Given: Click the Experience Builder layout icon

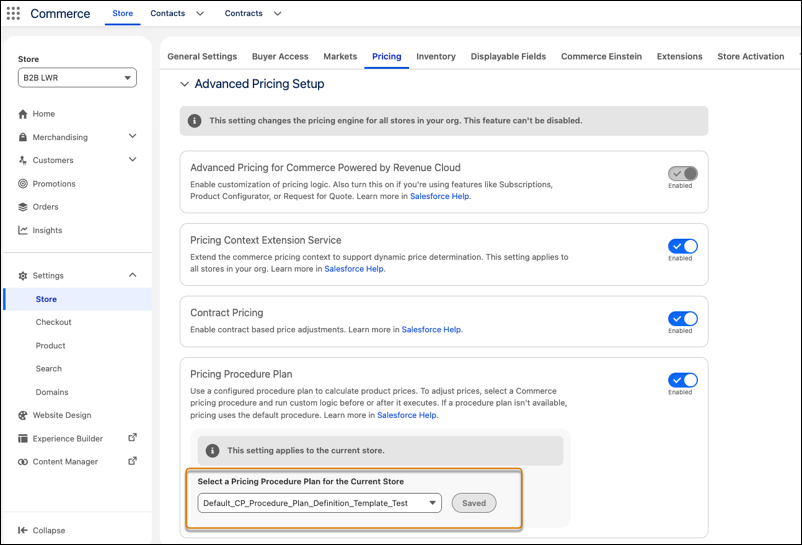Looking at the screenshot, I should click(x=23, y=439).
